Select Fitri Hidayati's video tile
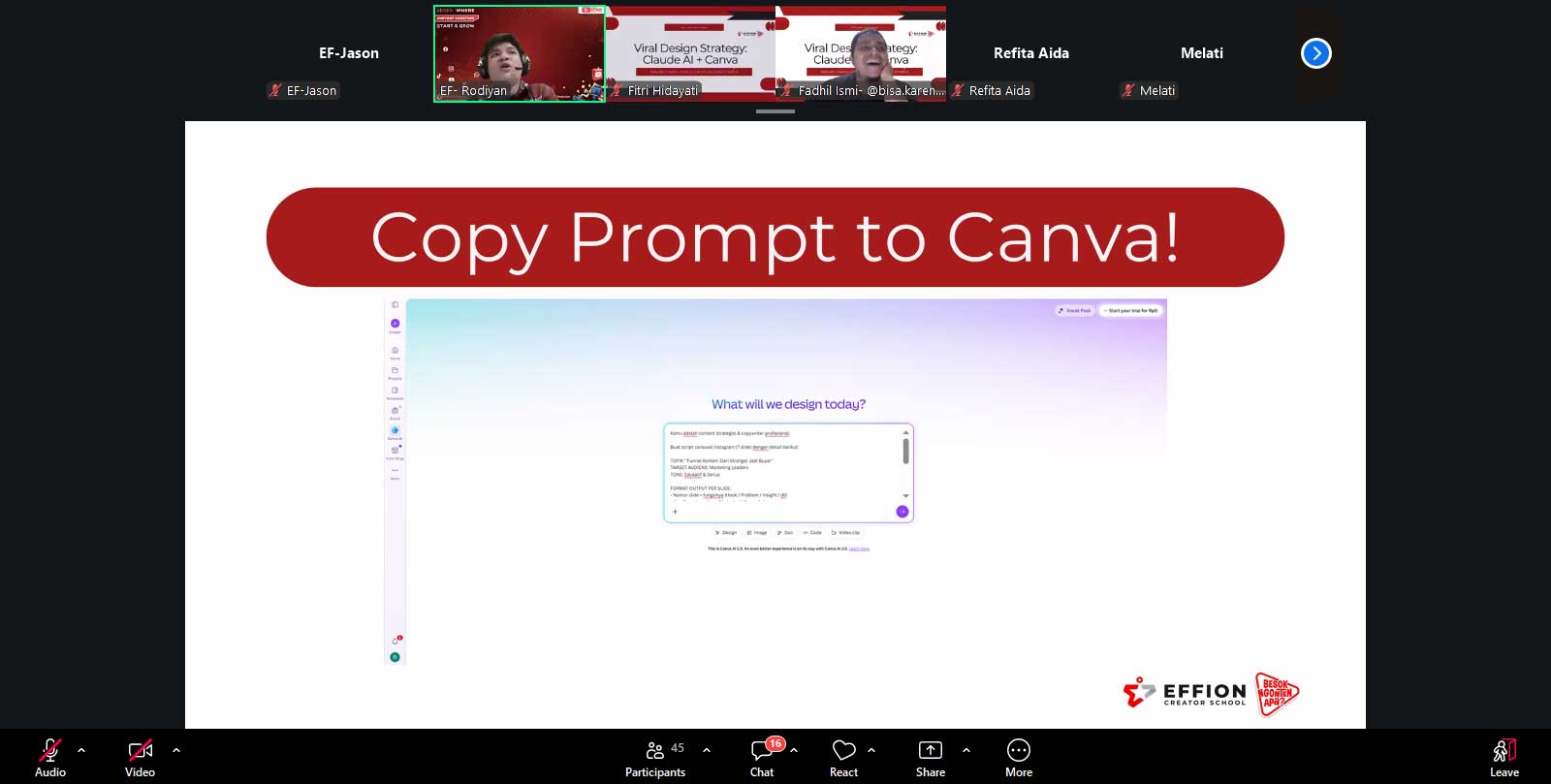Image resolution: width=1551 pixels, height=784 pixels. [690, 53]
